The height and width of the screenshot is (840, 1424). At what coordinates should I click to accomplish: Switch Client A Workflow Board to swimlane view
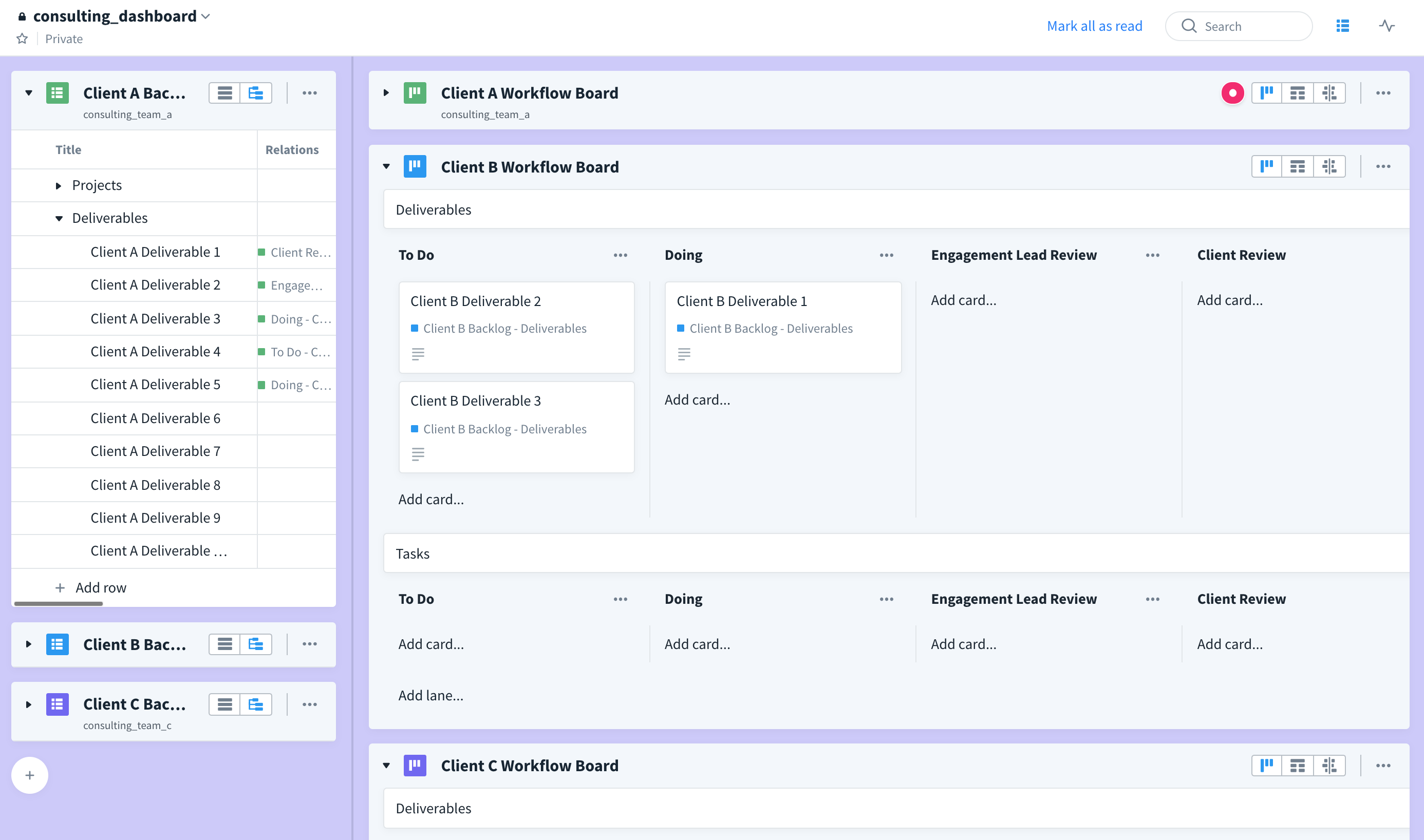click(x=1331, y=92)
